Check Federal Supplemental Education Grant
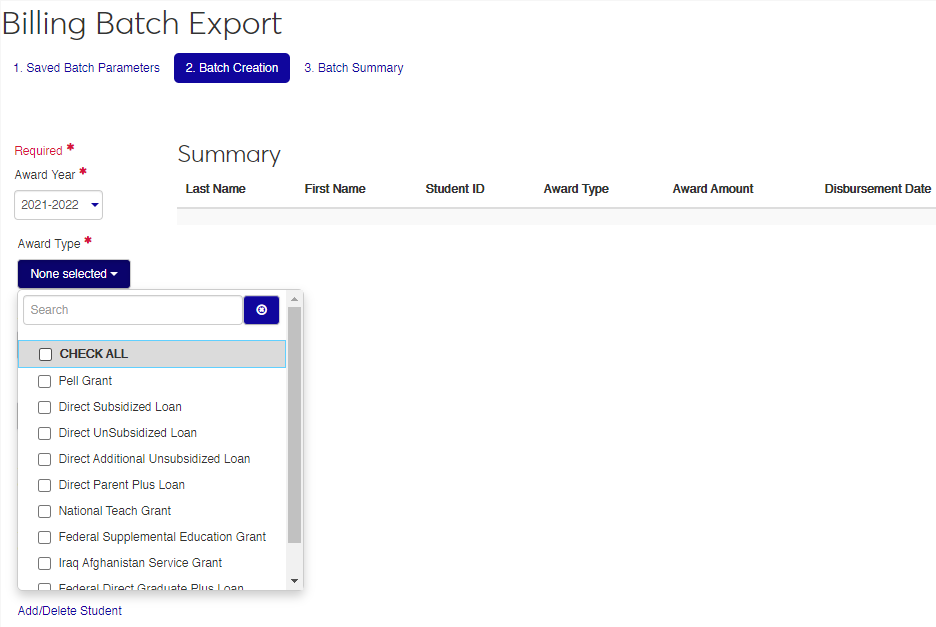936x627 pixels. (x=44, y=537)
